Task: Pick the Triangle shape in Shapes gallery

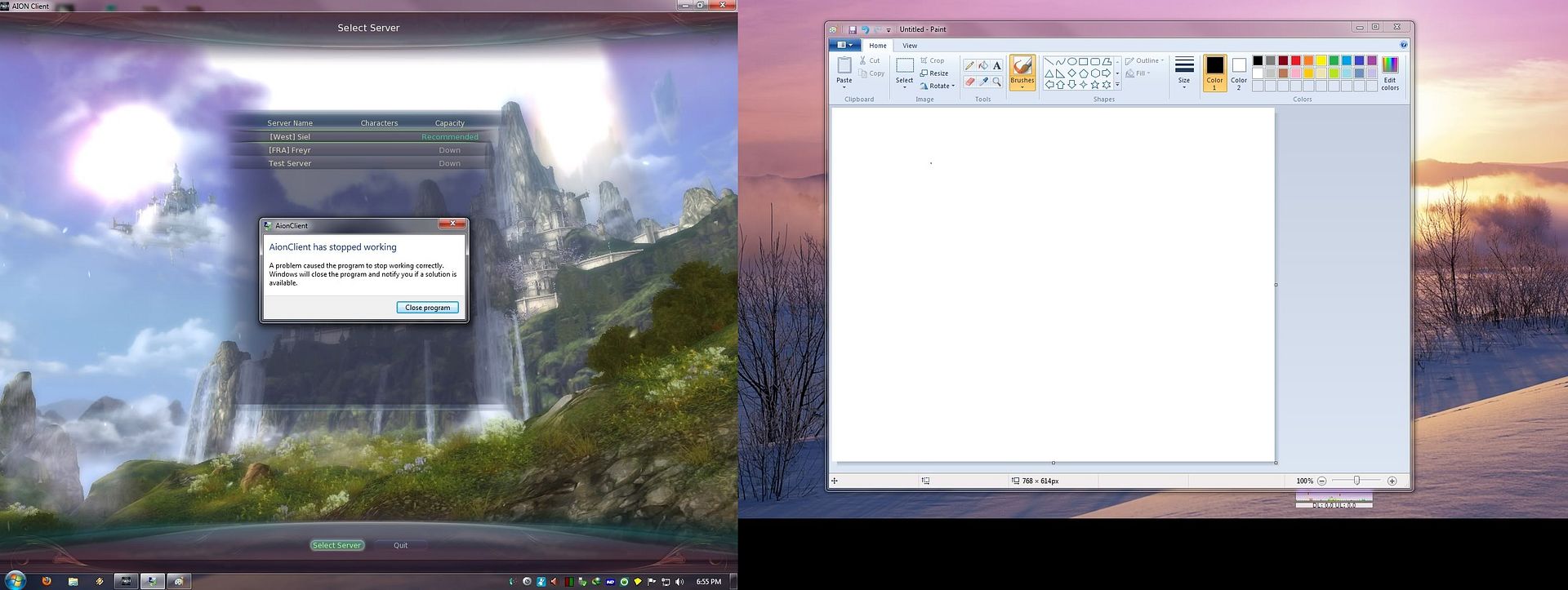Action: pos(1049,73)
